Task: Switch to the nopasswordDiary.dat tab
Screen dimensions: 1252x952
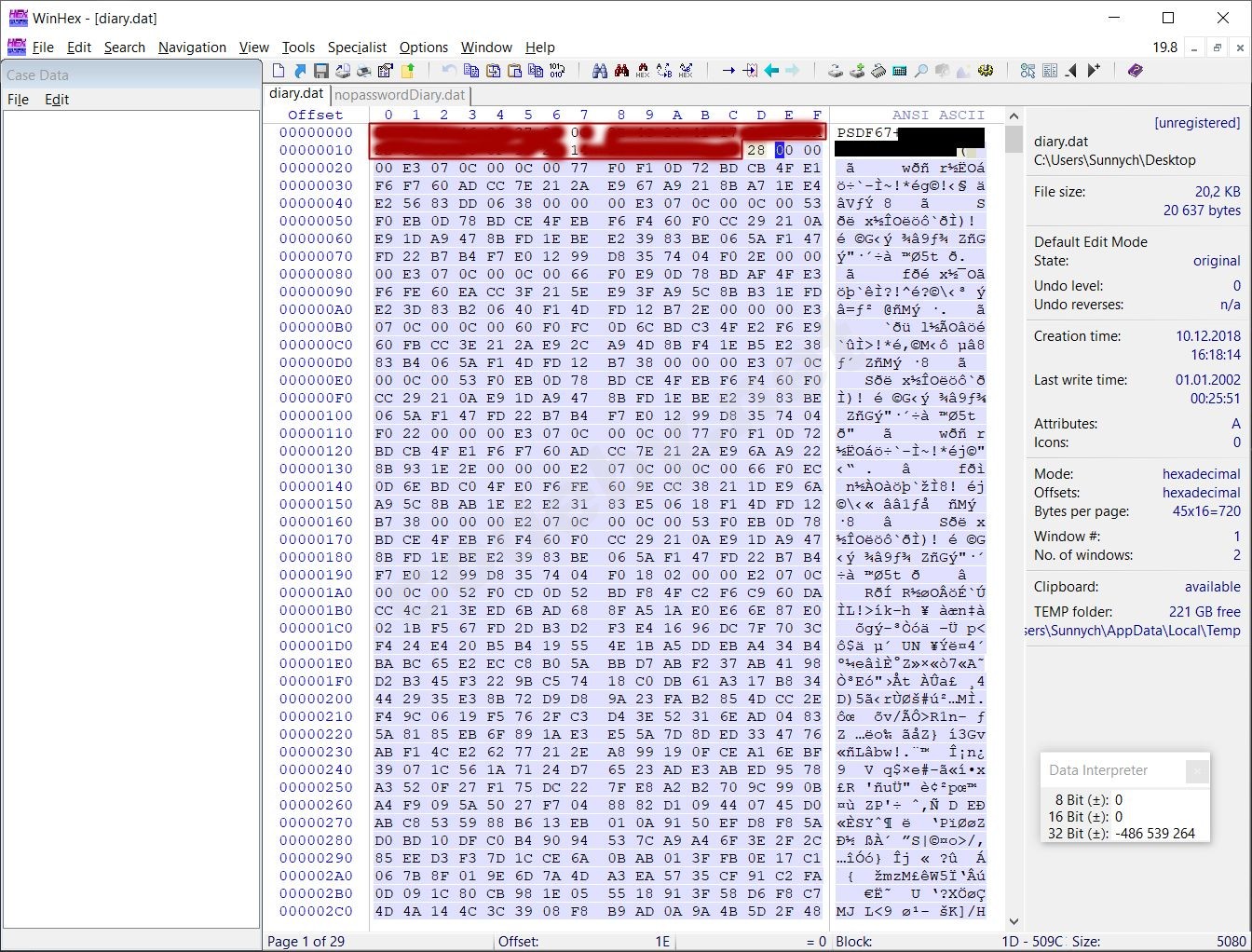Action: [x=400, y=95]
